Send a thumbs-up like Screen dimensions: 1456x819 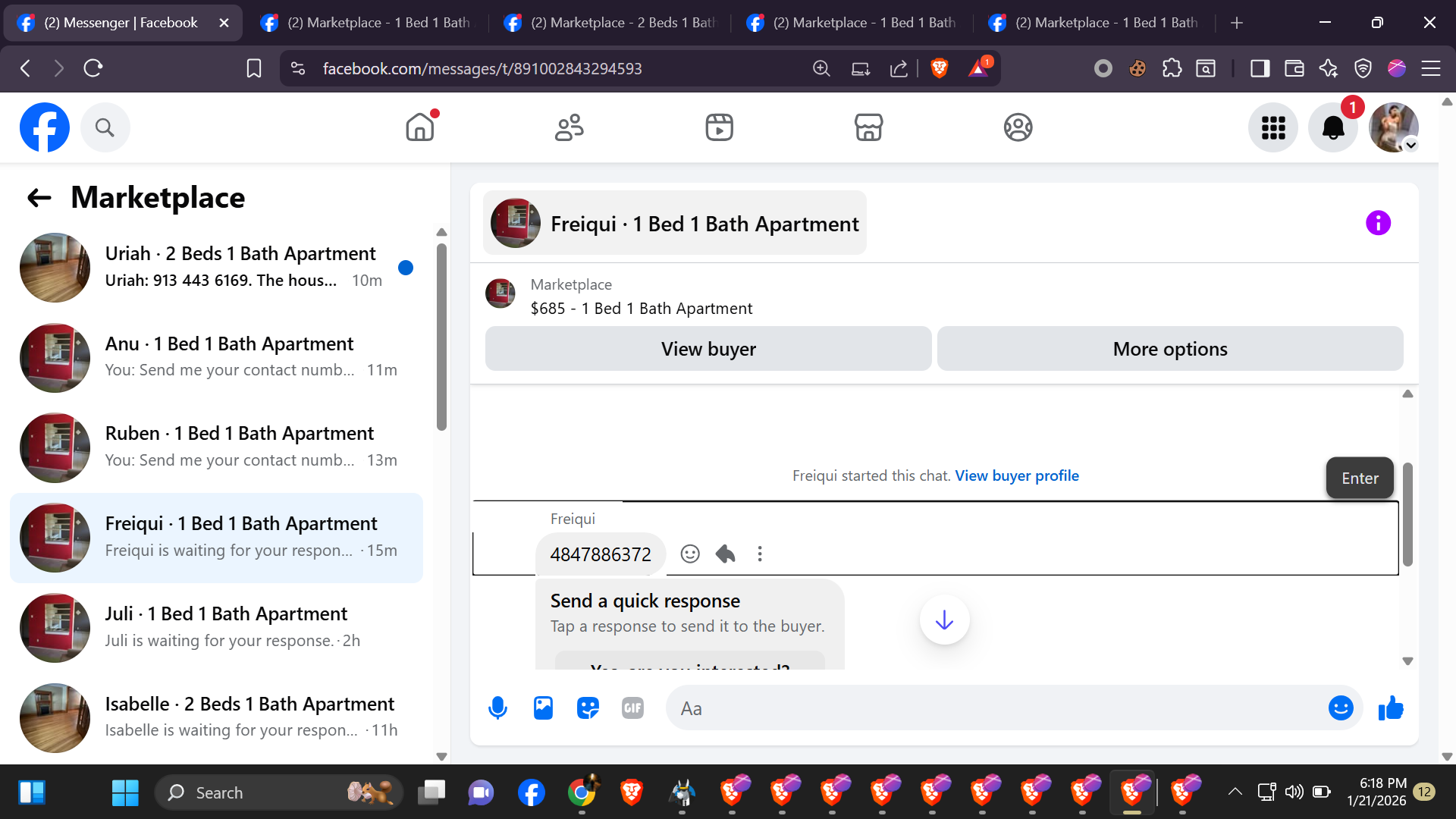click(1391, 708)
